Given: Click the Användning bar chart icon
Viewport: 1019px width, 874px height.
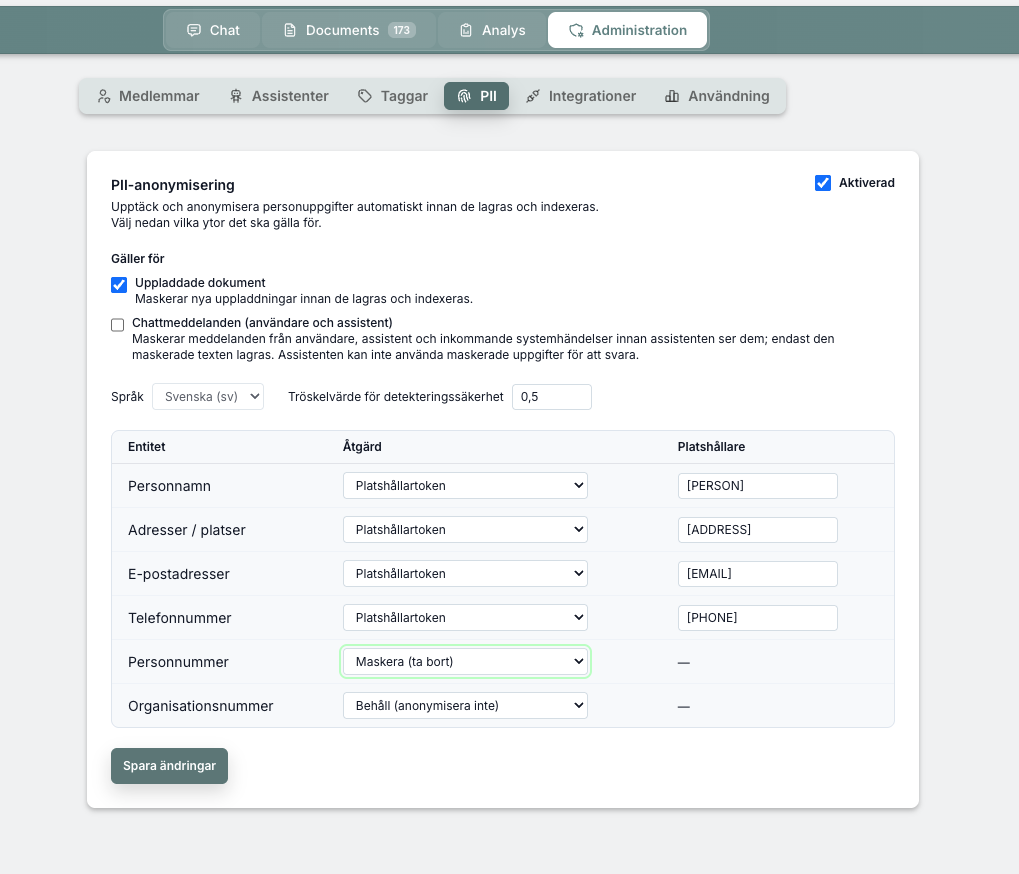Looking at the screenshot, I should (672, 96).
